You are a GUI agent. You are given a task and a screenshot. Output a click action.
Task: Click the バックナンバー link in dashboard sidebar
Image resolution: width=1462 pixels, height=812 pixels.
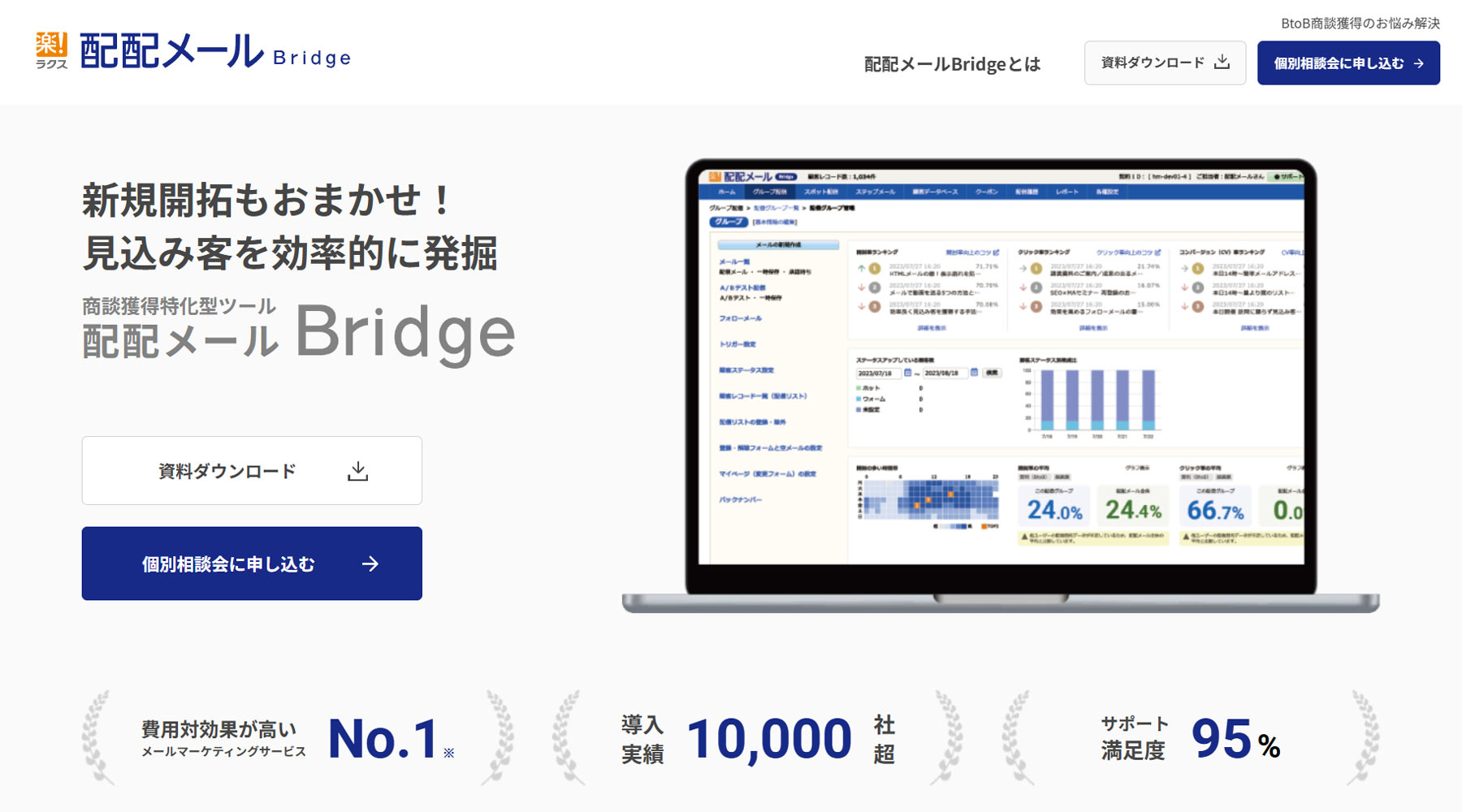pos(740,499)
